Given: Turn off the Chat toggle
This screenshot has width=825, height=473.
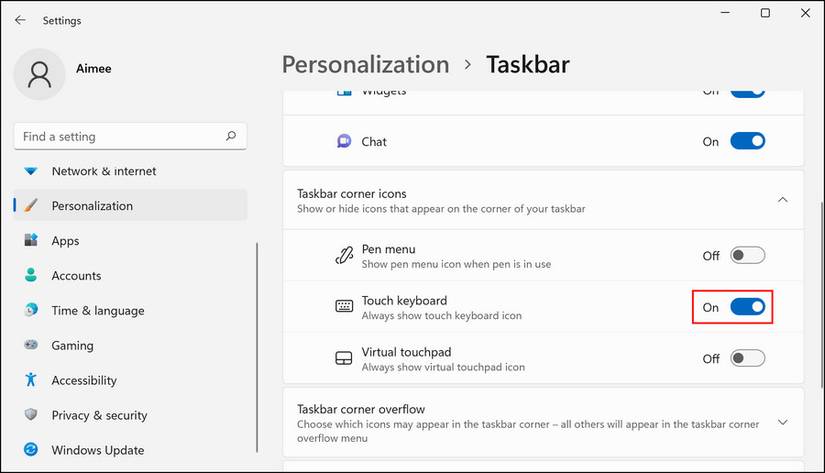Looking at the screenshot, I should 747,141.
